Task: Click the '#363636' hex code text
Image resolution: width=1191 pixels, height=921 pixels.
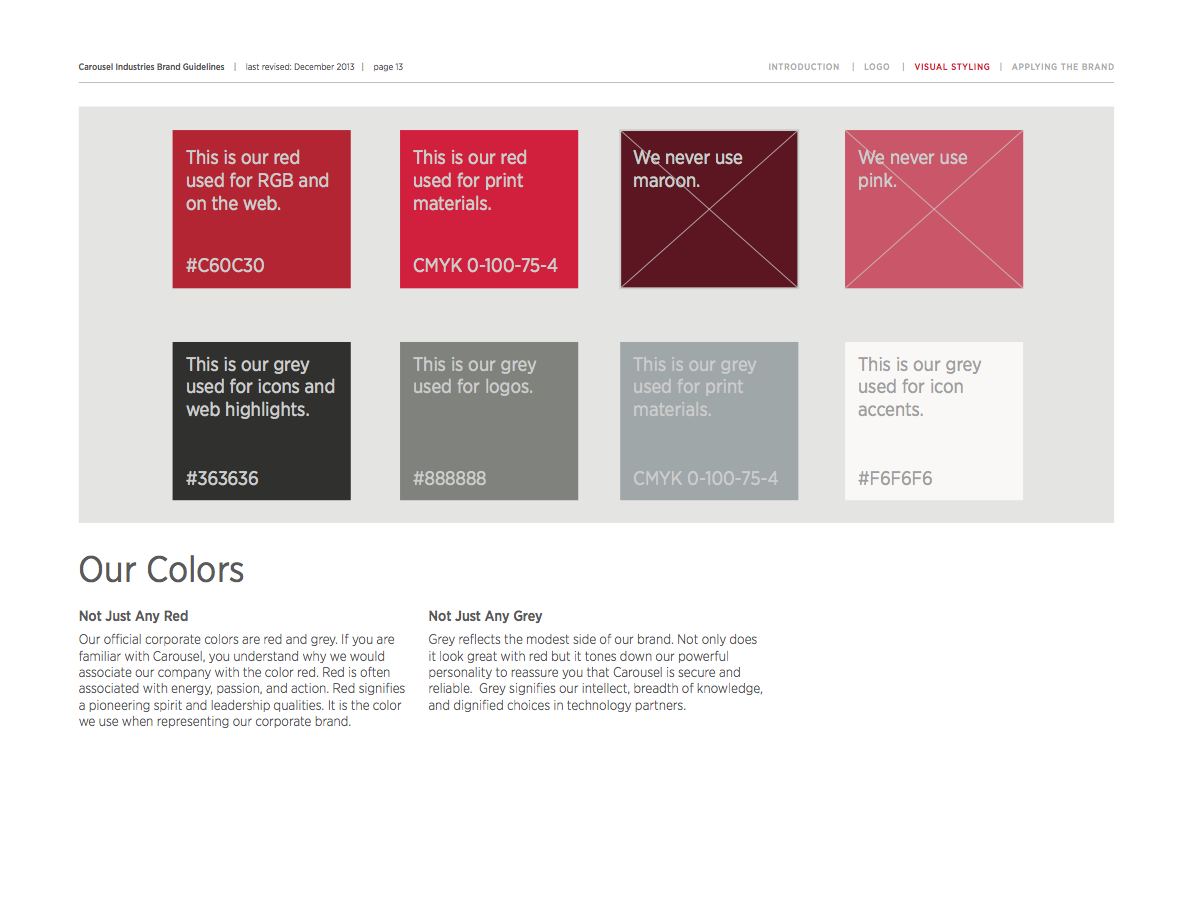Action: [x=222, y=478]
